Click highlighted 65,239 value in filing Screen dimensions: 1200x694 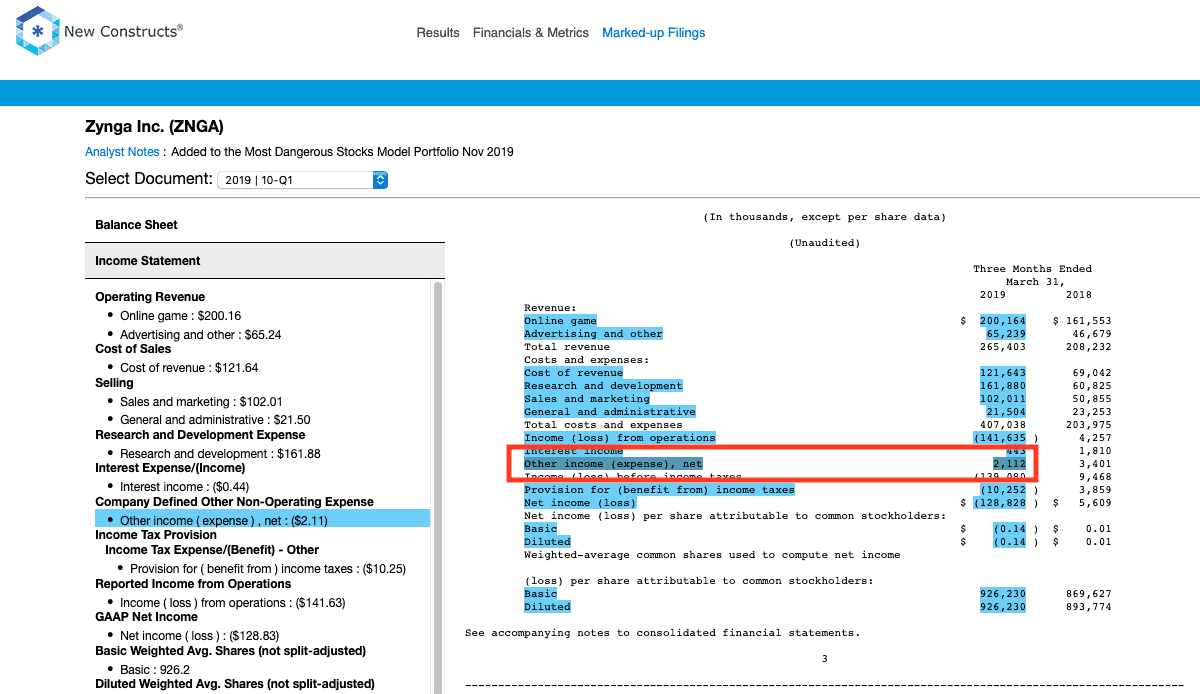tap(1006, 334)
